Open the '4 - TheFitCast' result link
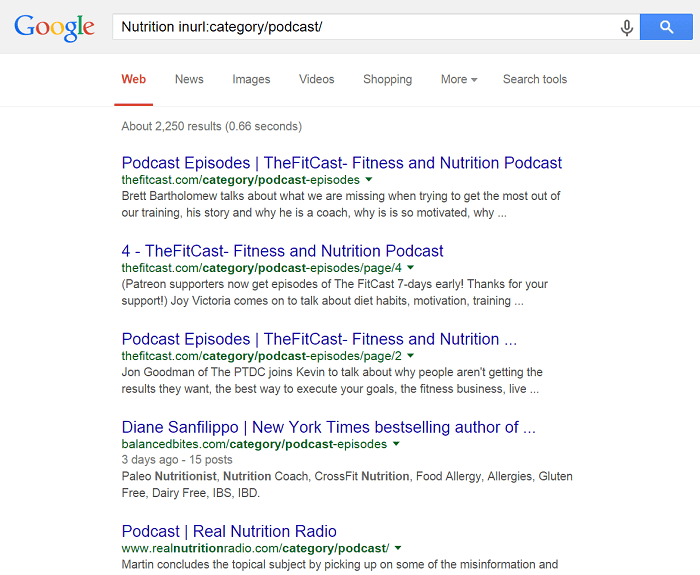 282,251
